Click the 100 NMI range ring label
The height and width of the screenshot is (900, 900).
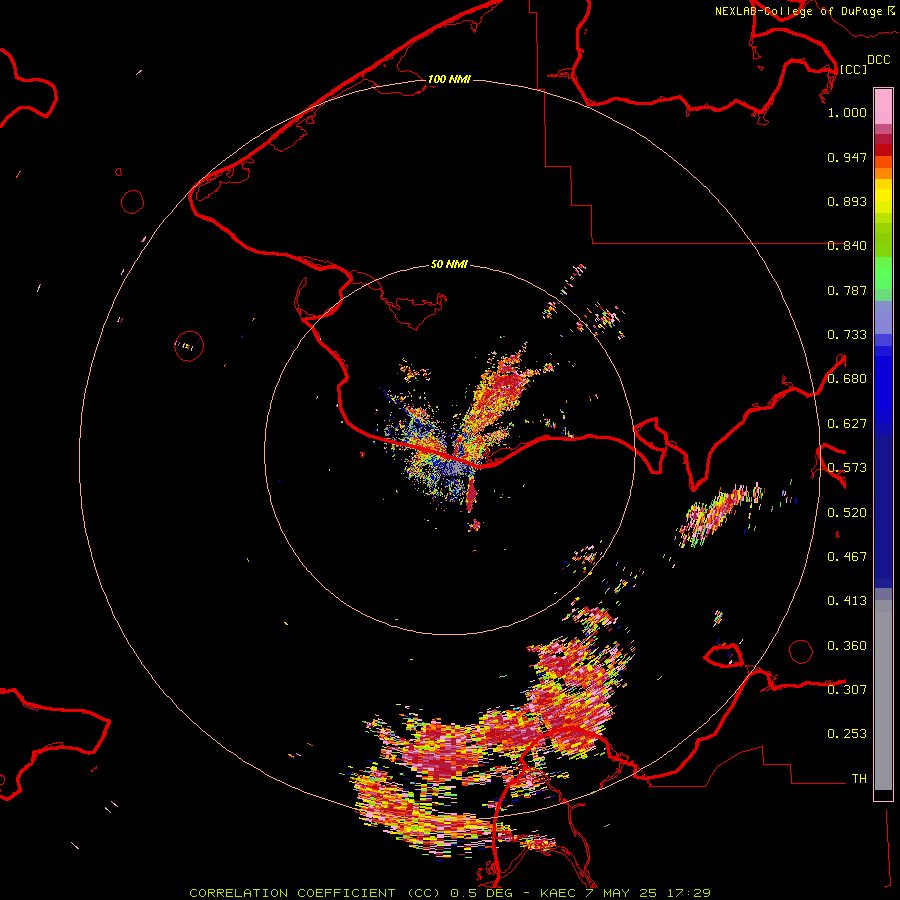click(x=449, y=79)
